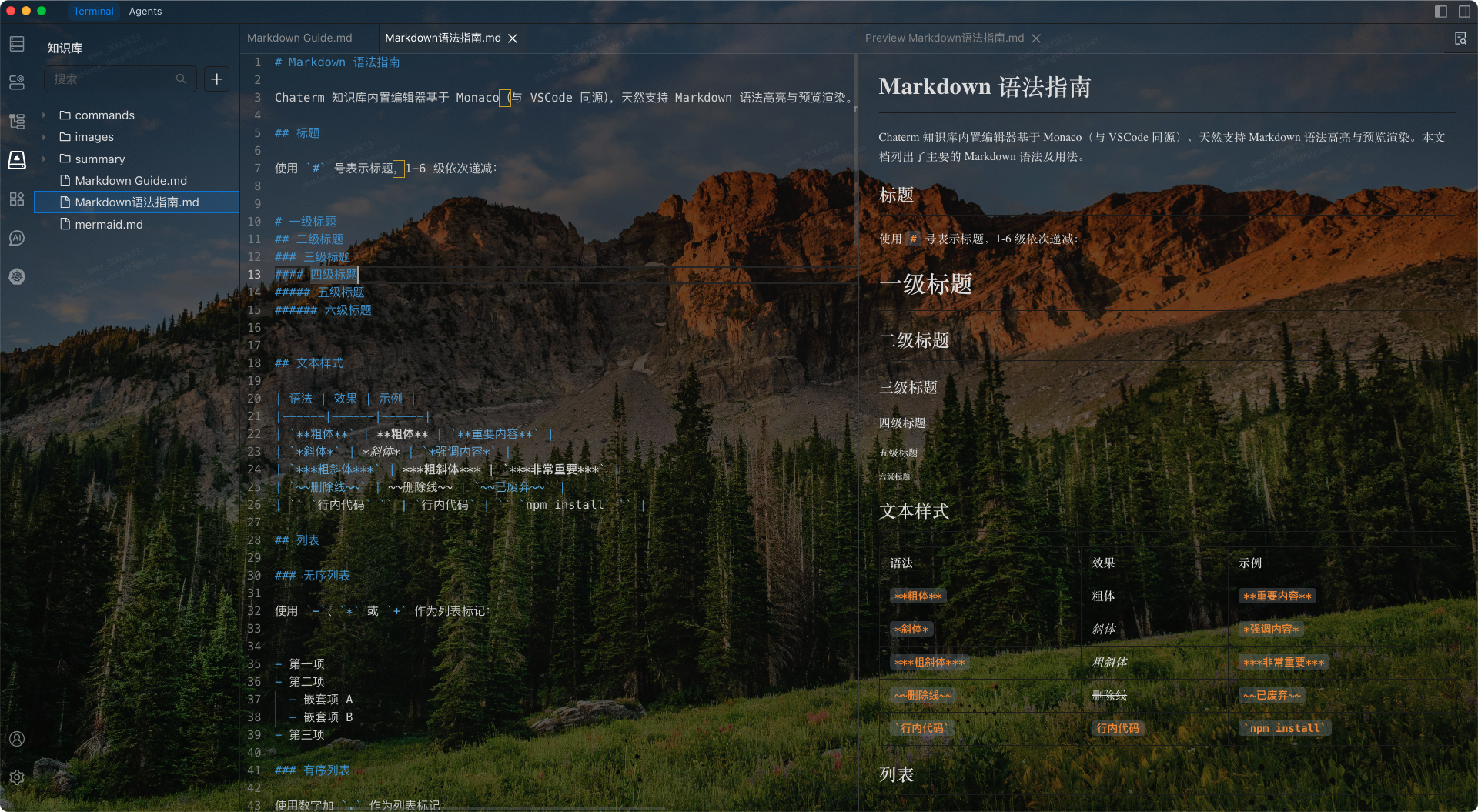Toggle the left sidebar panel visibility
Image resolution: width=1478 pixels, height=812 pixels.
click(x=1441, y=11)
